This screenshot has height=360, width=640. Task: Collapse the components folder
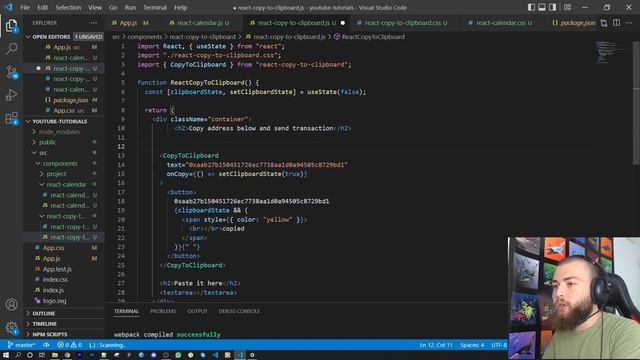pos(64,163)
